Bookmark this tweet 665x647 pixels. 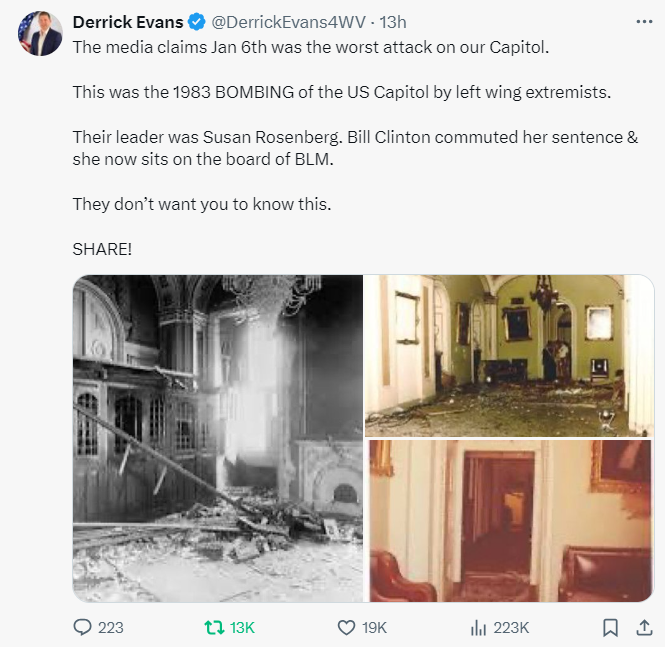click(610, 628)
